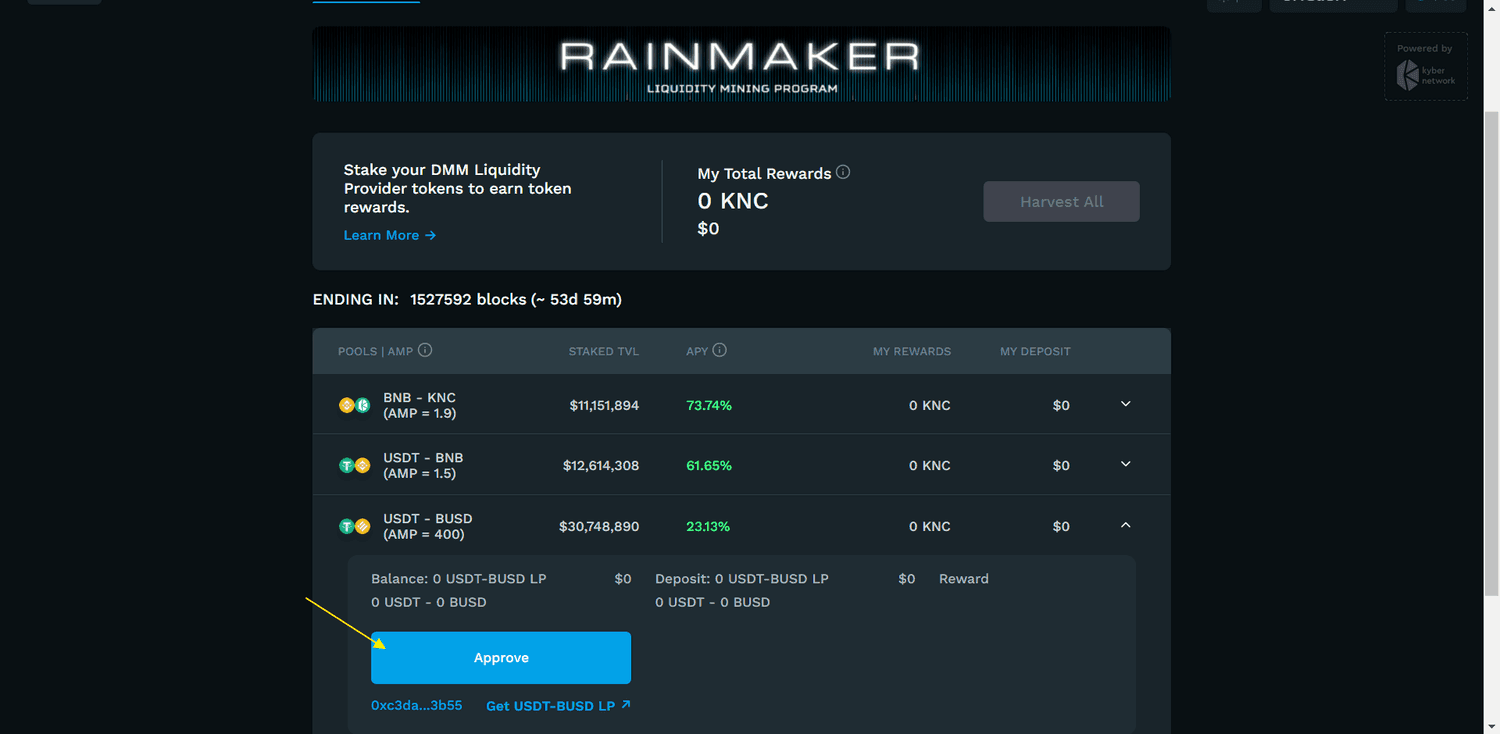Click the 61.65% APY value
1500x734 pixels.
[709, 466]
